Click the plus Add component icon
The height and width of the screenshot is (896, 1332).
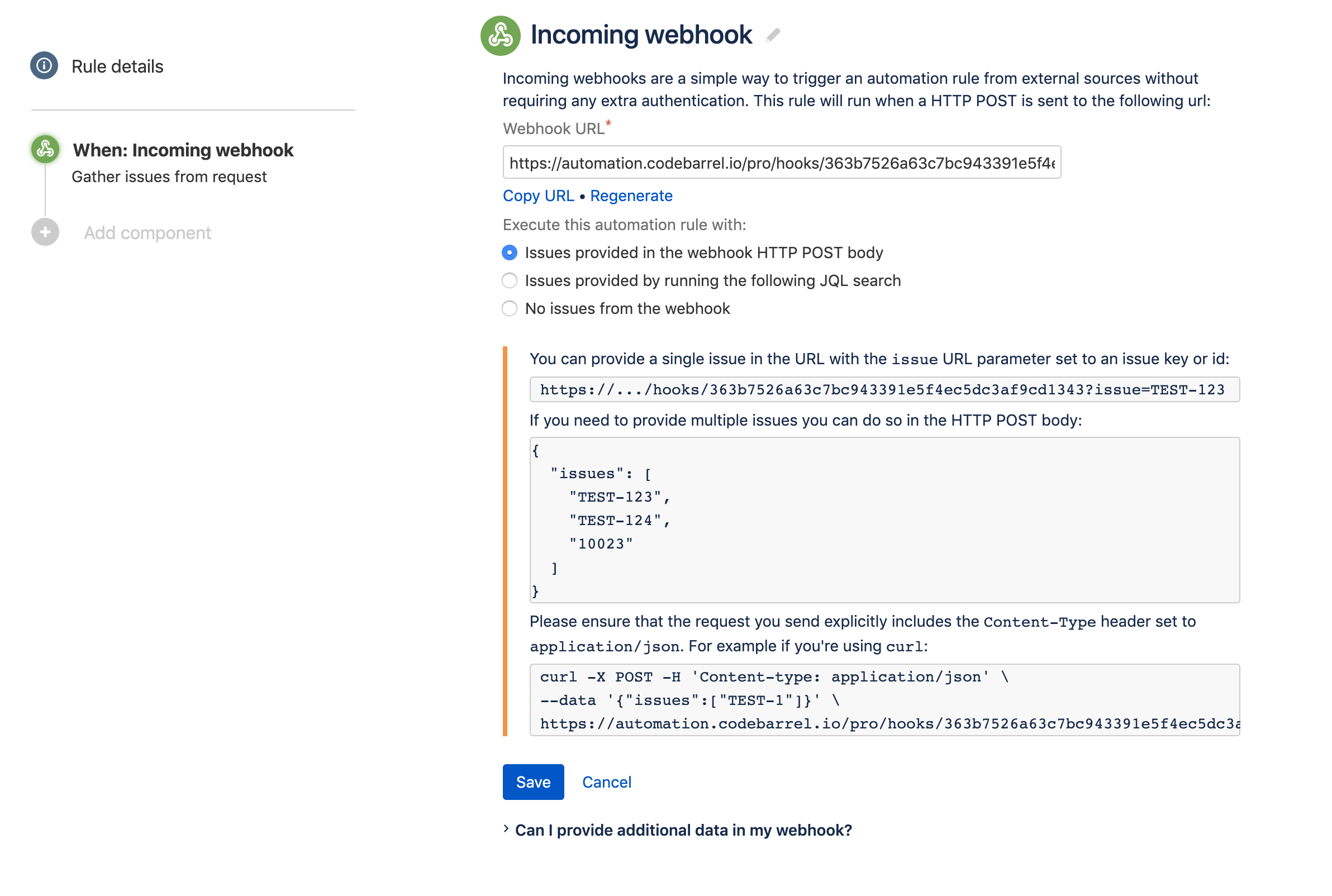[x=45, y=232]
